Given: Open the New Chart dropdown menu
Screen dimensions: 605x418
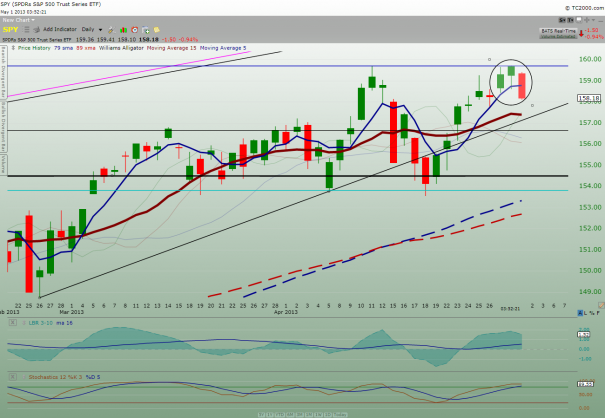Looking at the screenshot, I should point(19,20).
